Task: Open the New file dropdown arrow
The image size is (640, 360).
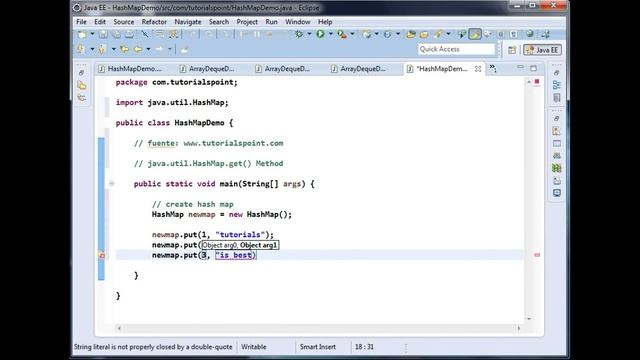Action: pyautogui.click(x=92, y=34)
